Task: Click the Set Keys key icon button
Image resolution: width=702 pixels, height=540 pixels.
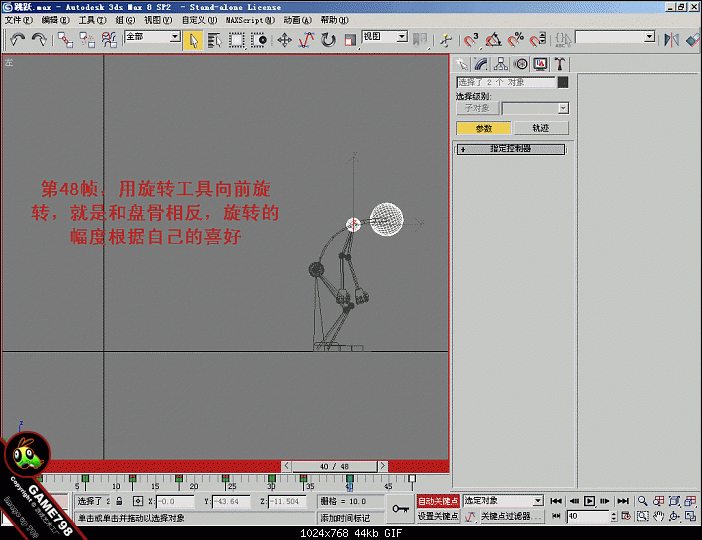Action: pos(400,509)
